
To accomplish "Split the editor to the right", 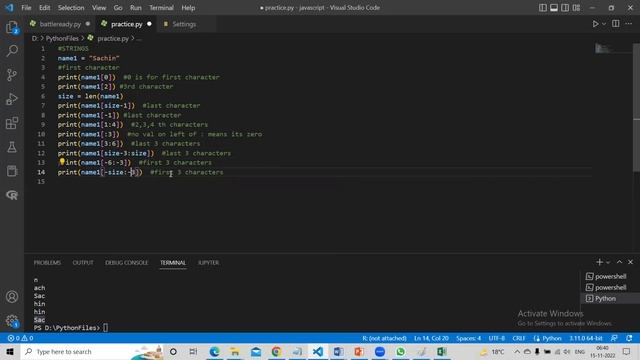I will pos(616,24).
